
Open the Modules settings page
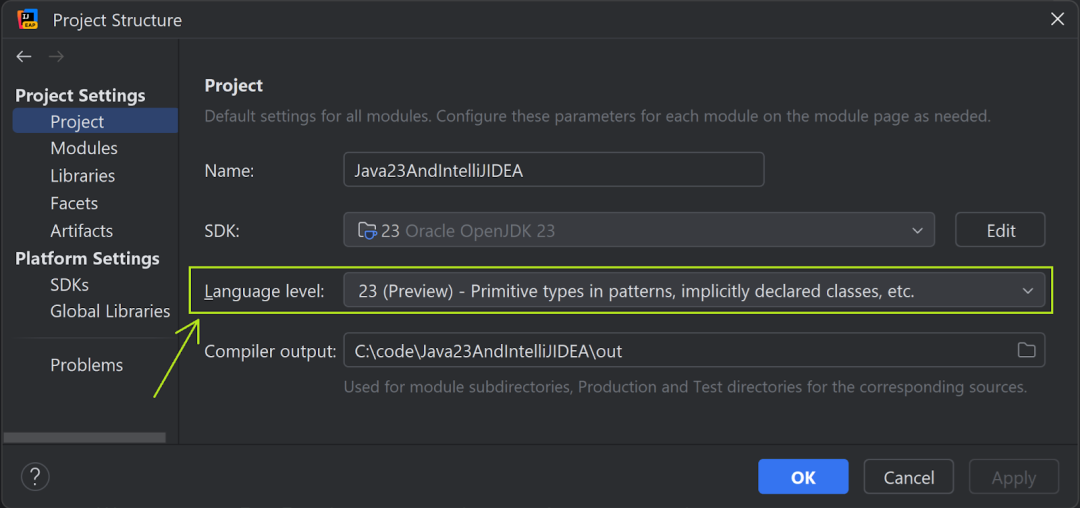coord(84,148)
